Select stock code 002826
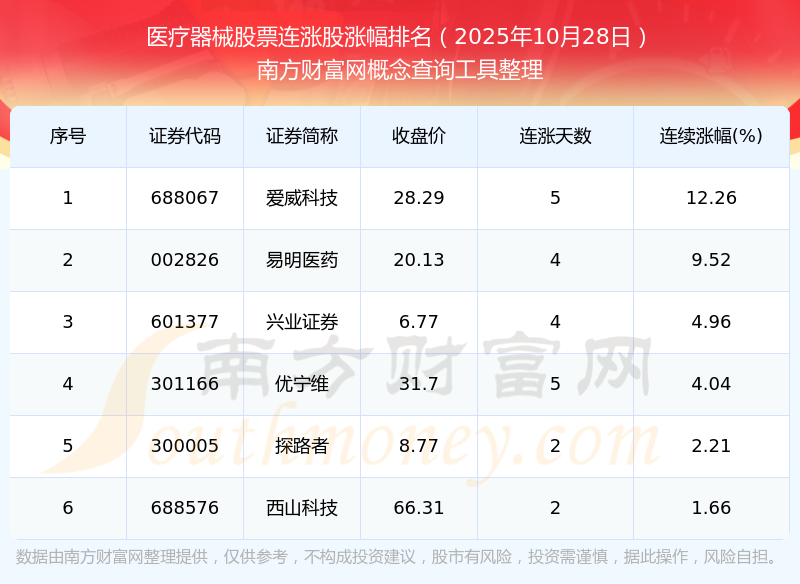Screen dimensions: 800x584 point(185,260)
